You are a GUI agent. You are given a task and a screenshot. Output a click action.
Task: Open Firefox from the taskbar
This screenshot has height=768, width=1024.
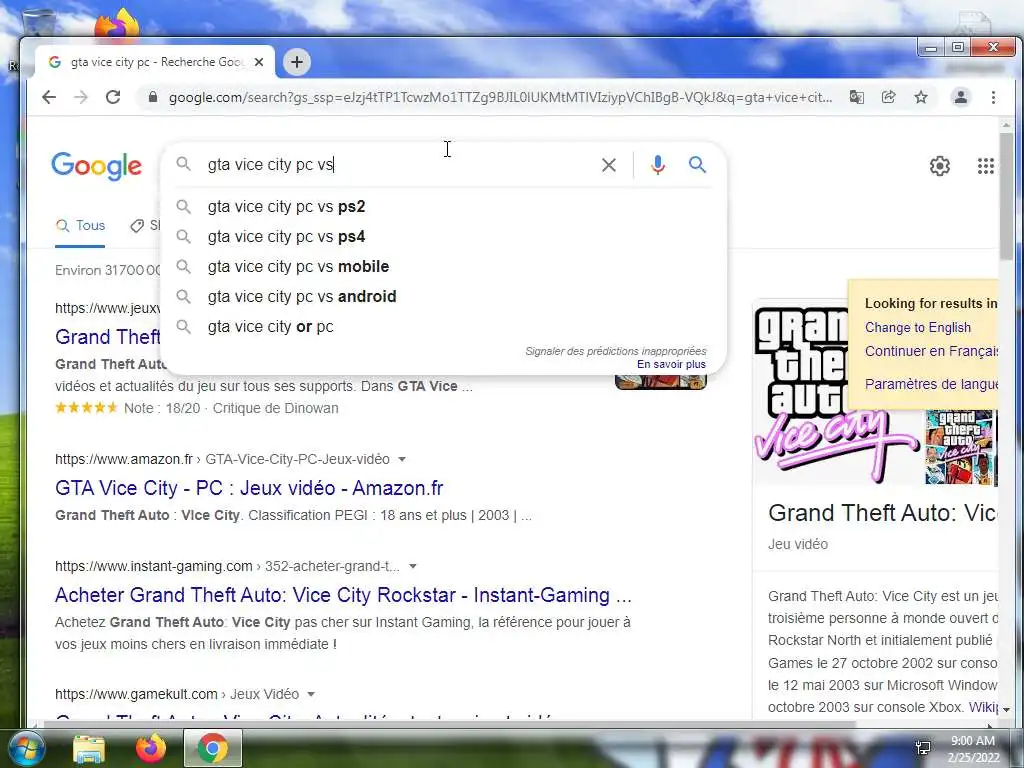[x=151, y=749]
